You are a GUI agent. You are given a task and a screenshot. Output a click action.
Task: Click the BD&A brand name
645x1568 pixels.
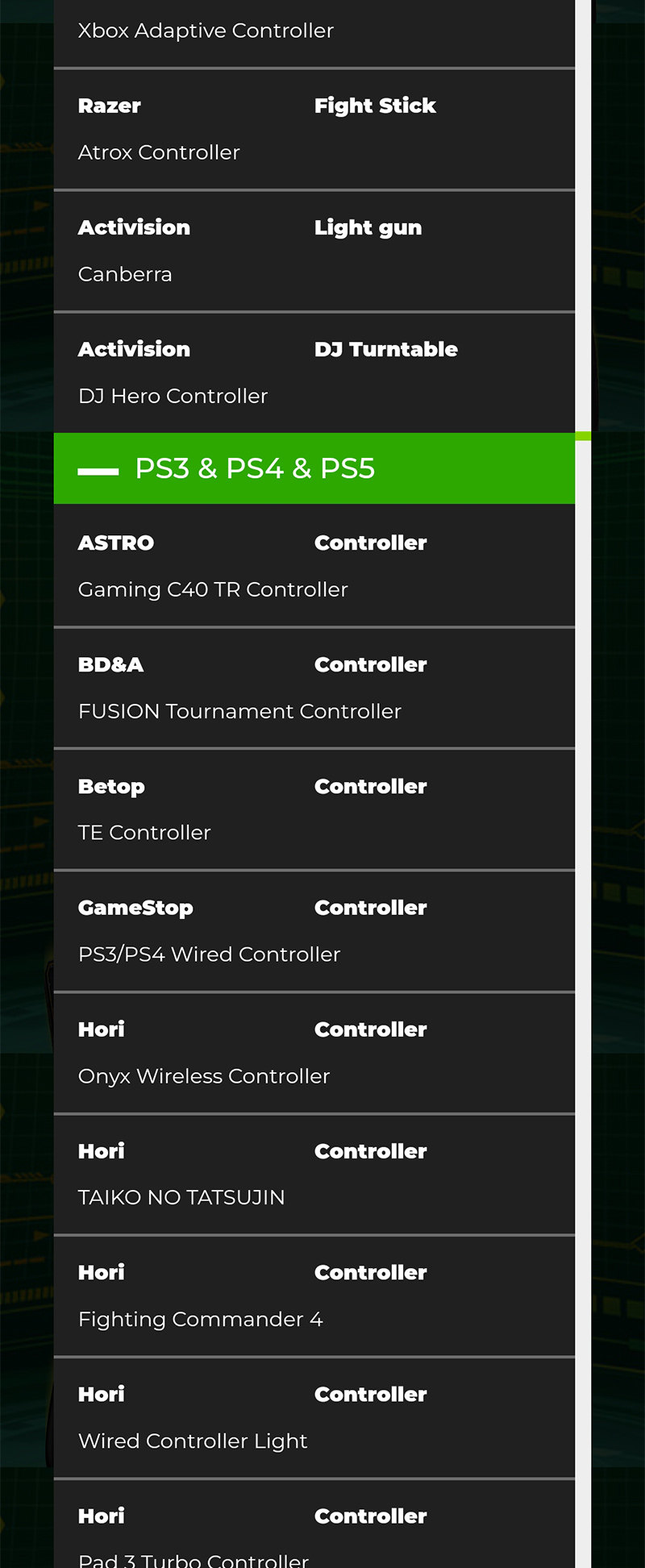pos(110,665)
